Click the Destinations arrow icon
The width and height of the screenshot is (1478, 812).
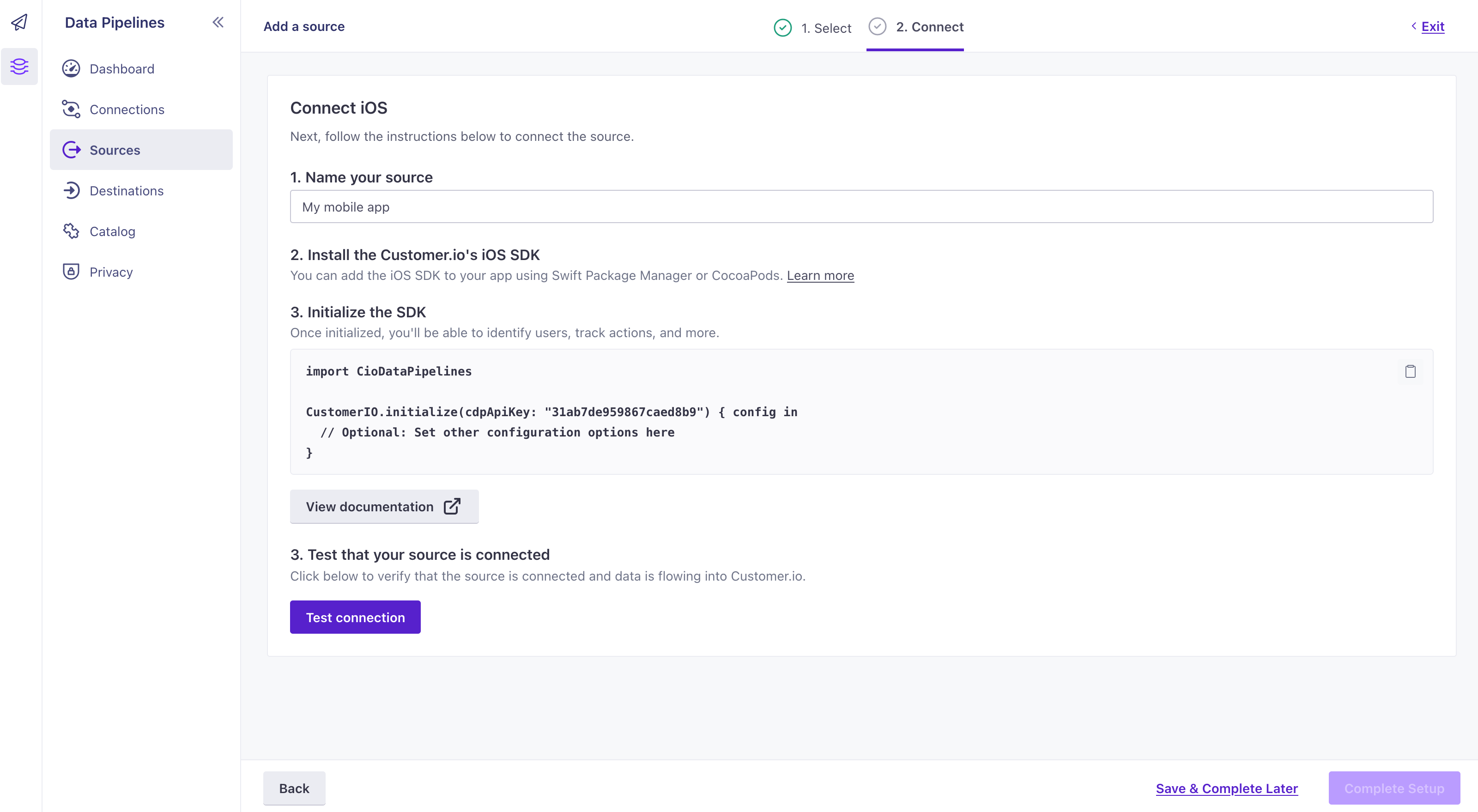[x=71, y=190]
